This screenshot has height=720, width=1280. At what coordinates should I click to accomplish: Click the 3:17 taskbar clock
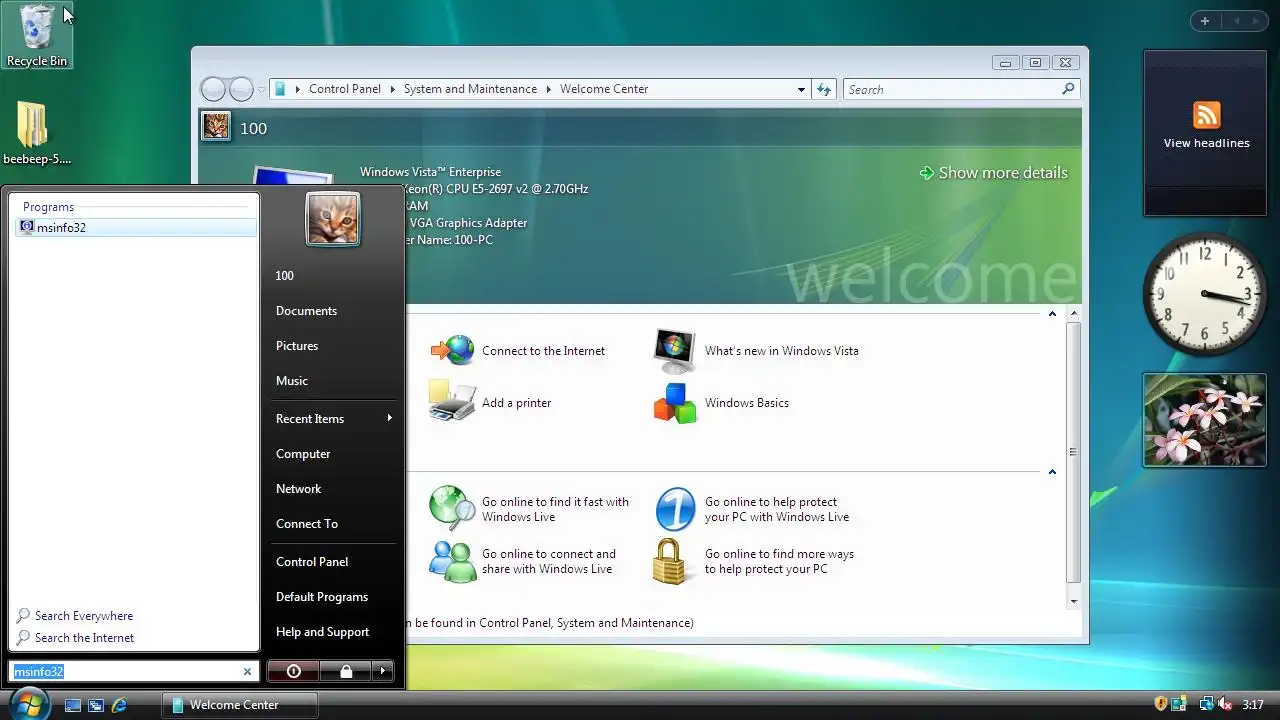point(1252,704)
